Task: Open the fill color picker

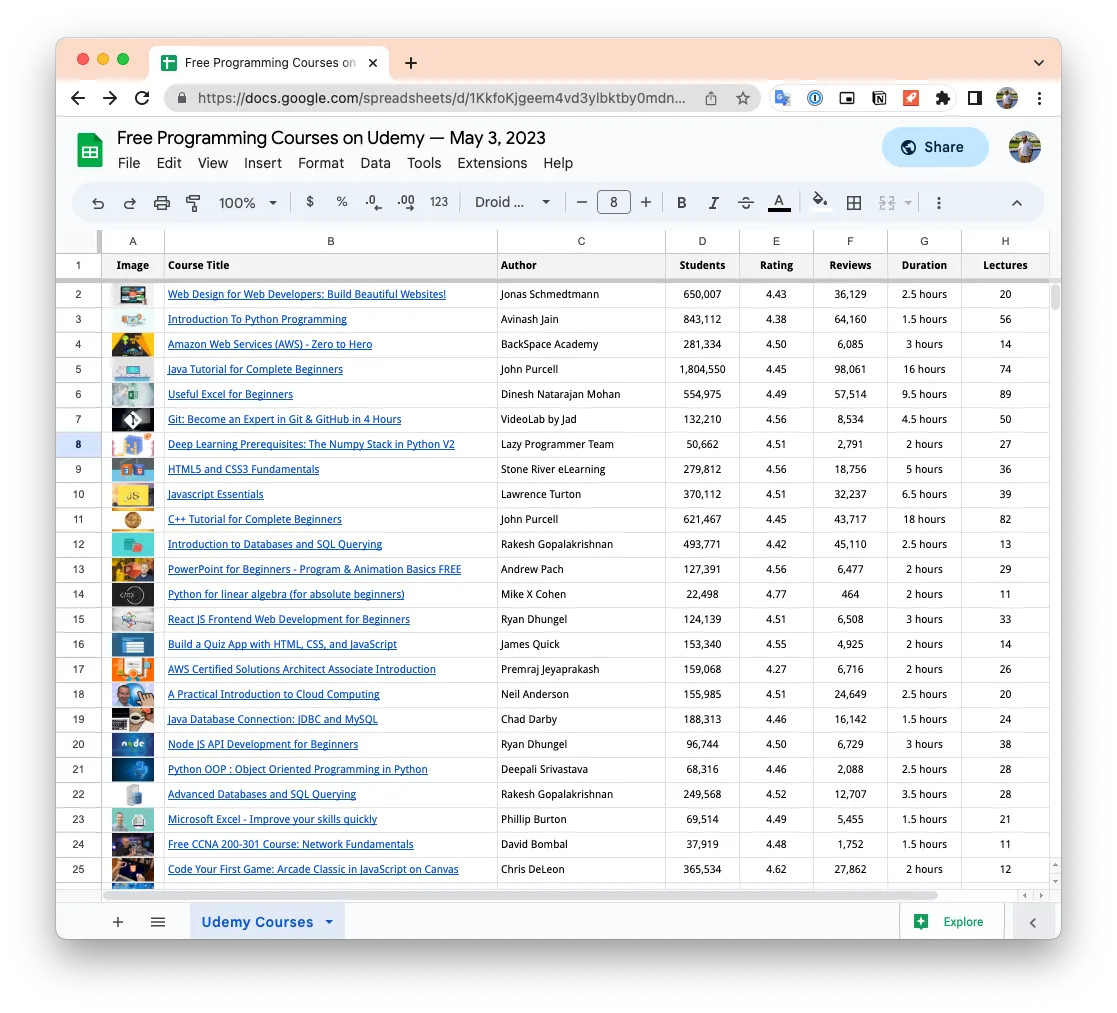Action: coord(818,201)
